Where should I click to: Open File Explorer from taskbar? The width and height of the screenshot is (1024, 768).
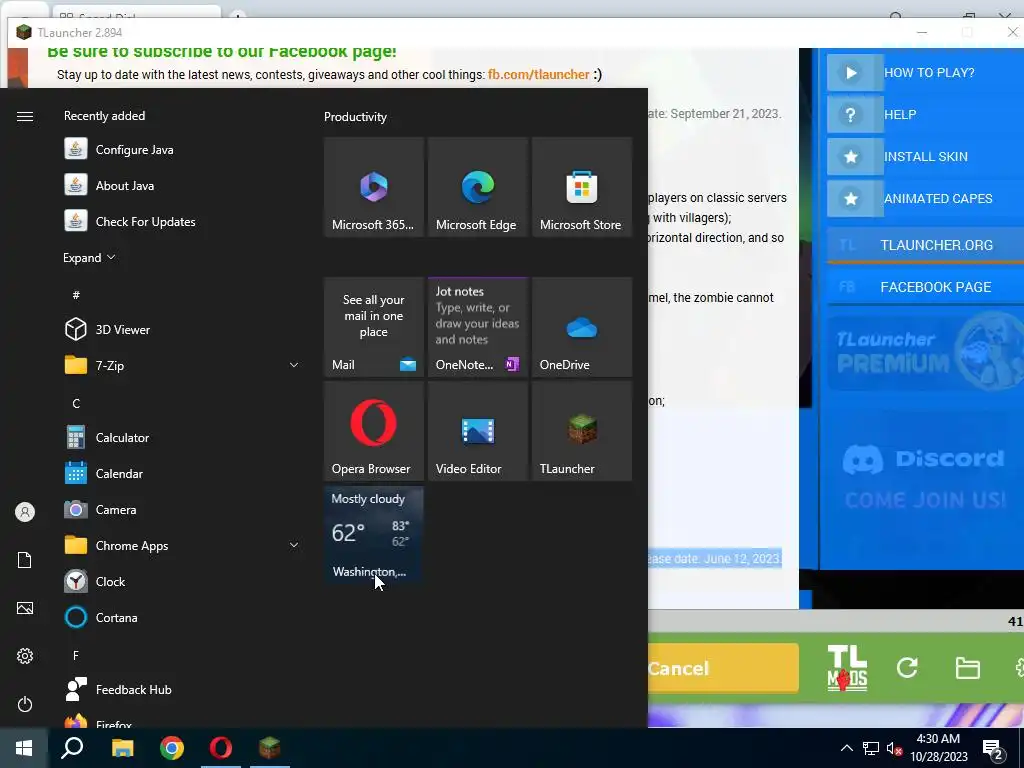click(122, 748)
